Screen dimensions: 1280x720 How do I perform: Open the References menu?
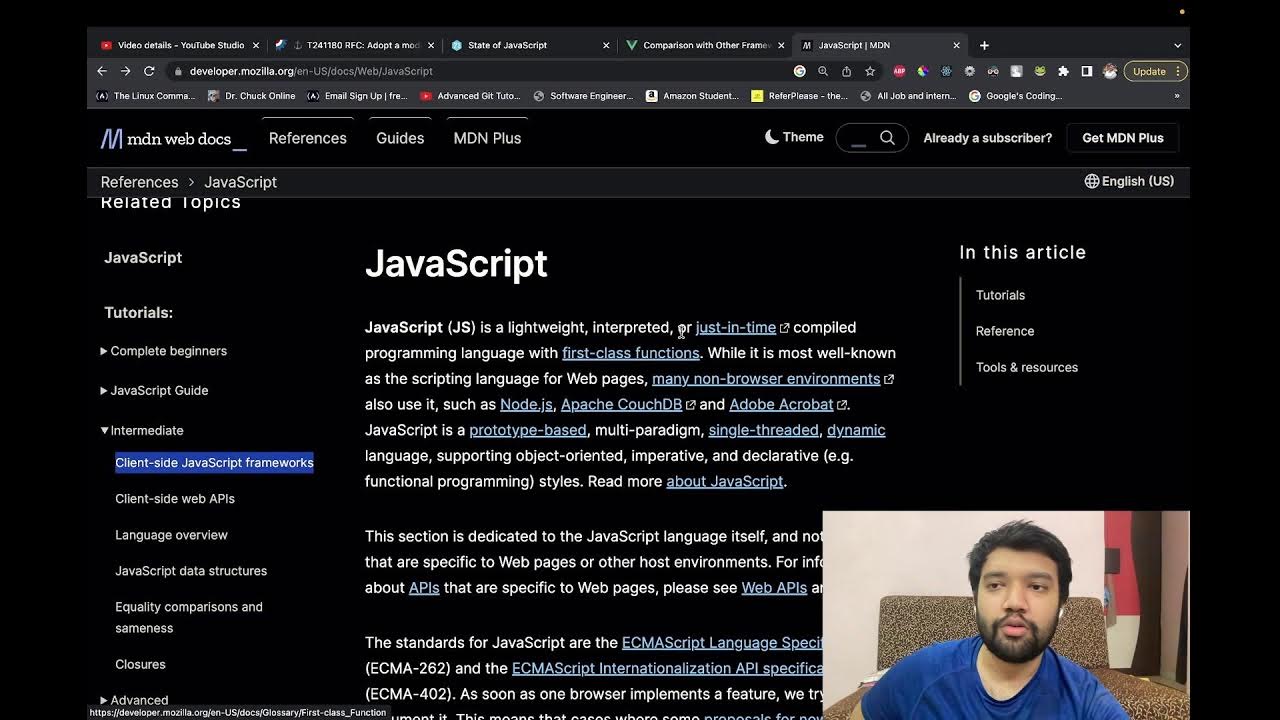tap(308, 138)
